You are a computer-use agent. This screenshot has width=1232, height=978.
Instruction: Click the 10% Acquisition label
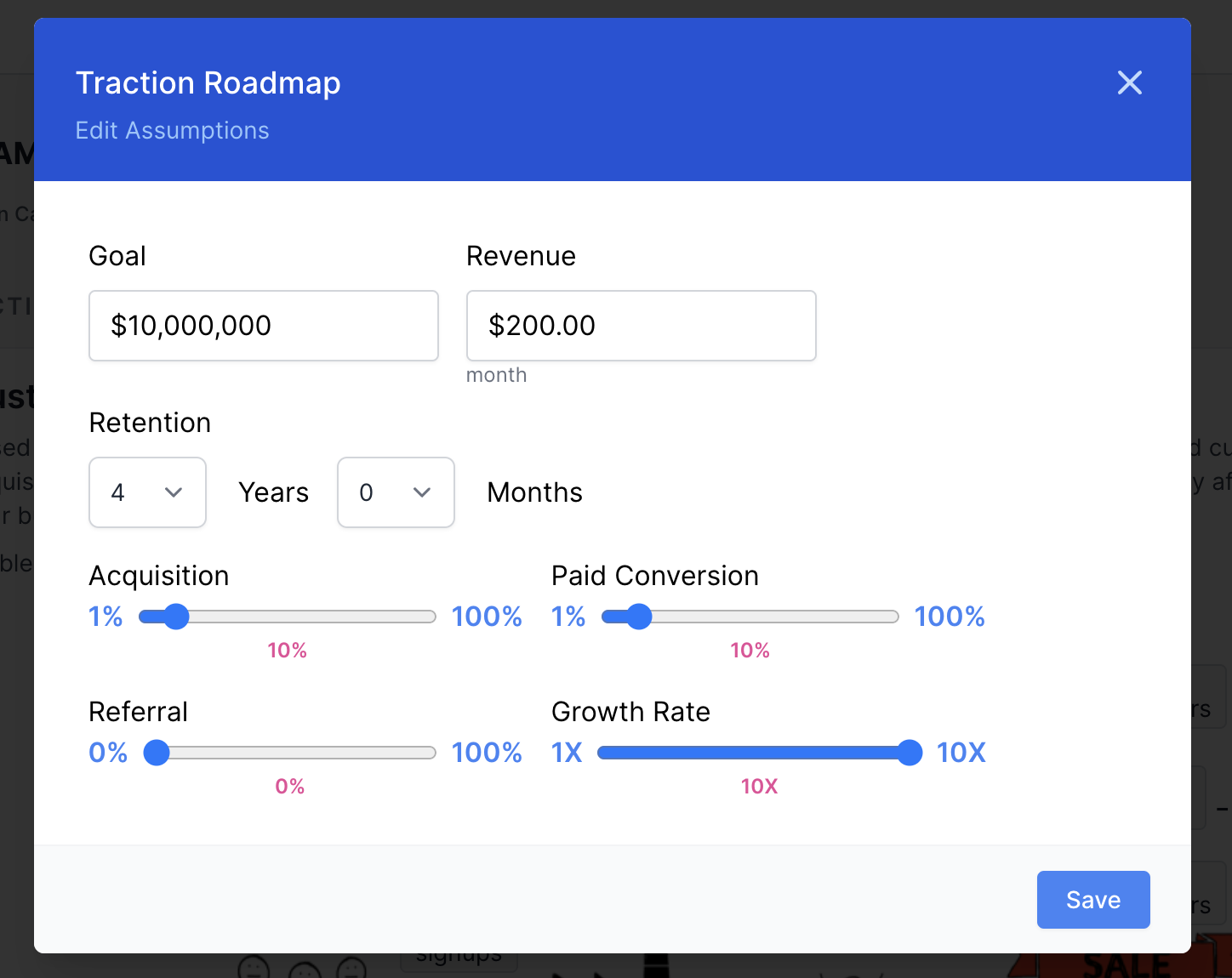(288, 651)
